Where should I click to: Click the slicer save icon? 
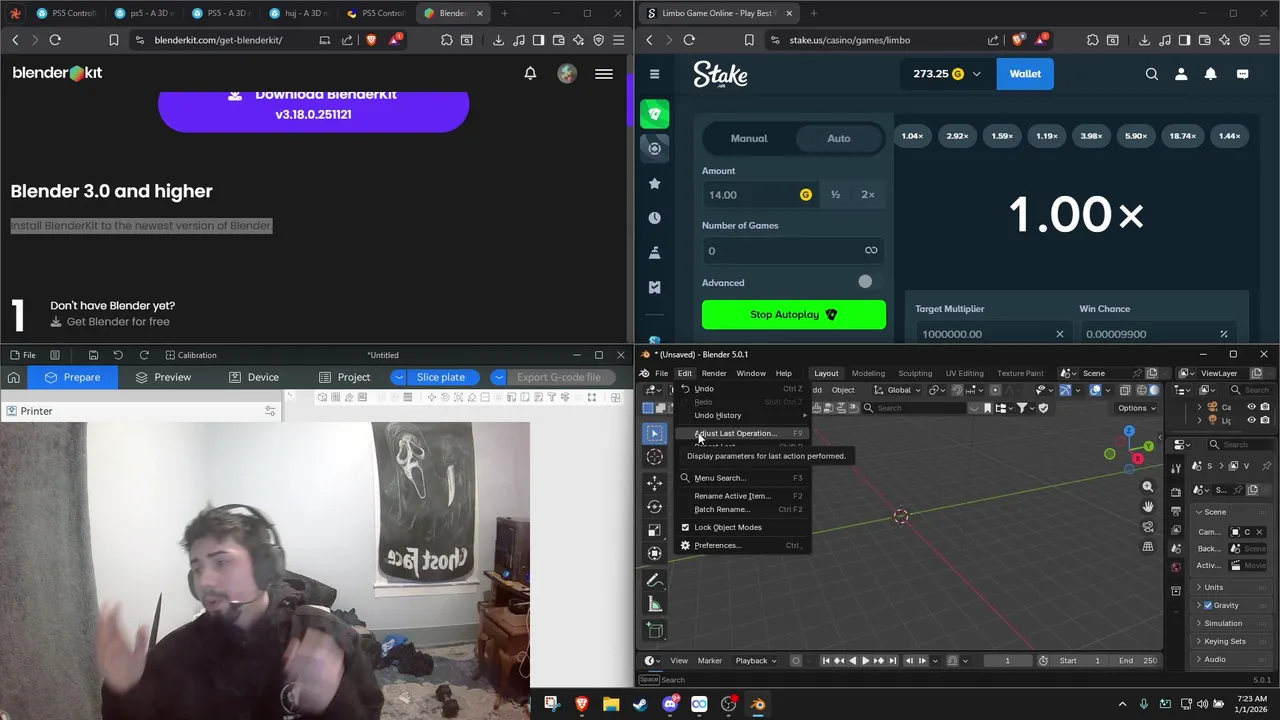pos(93,355)
